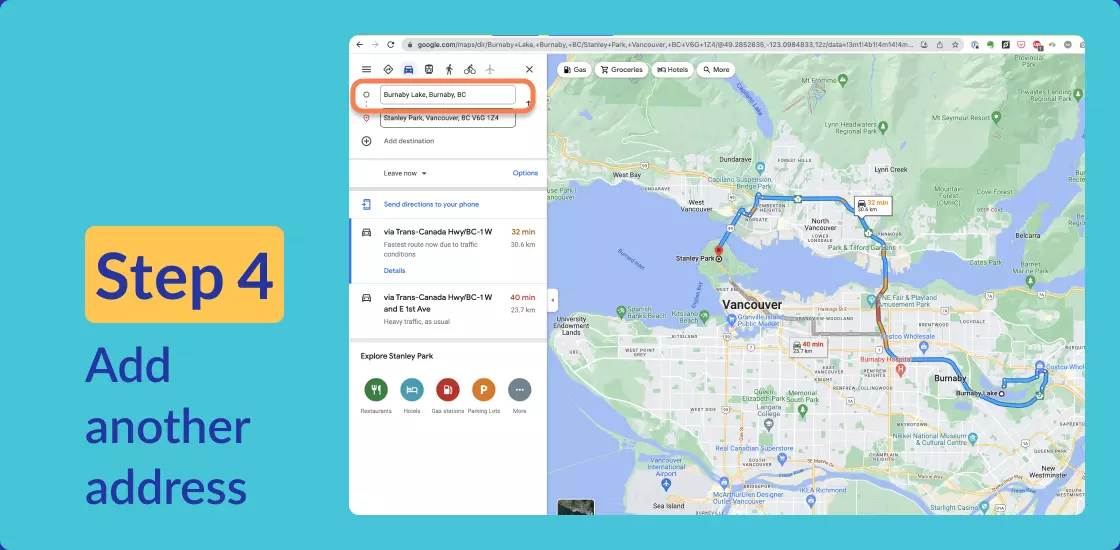Open the Pocket extension icon
The height and width of the screenshot is (550, 1120).
click(x=1021, y=44)
